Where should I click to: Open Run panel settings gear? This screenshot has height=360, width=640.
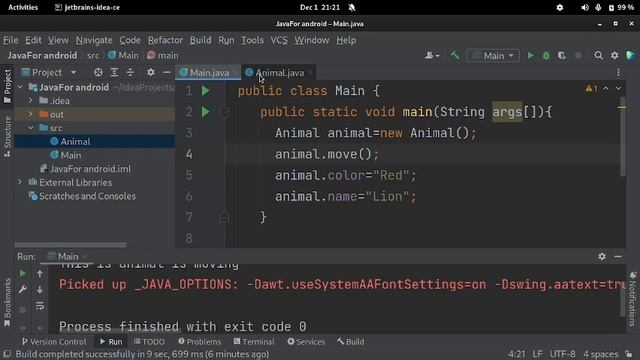[x=602, y=256]
